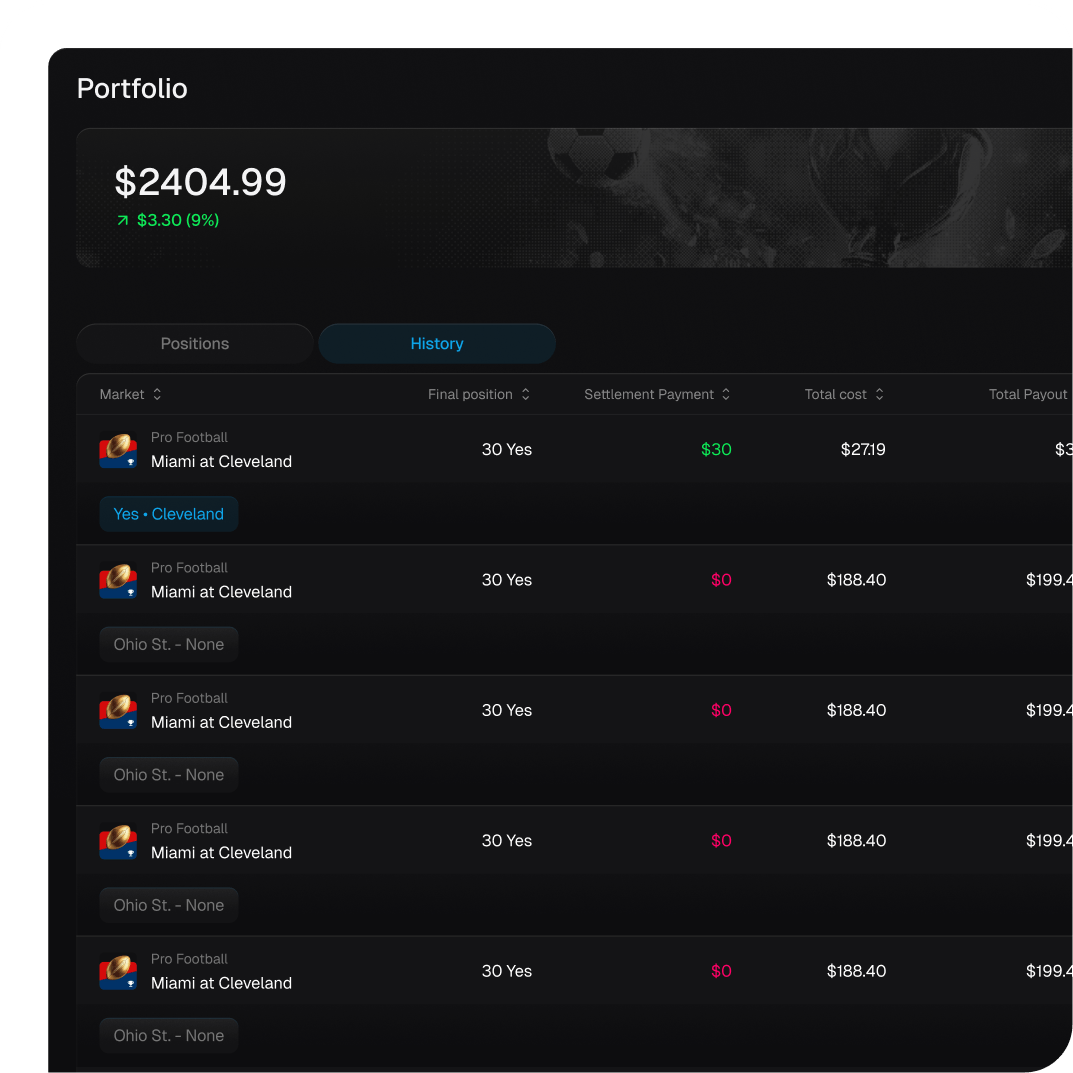The image size is (1073, 1073).
Task: Click the Total Payout sort icon
Action: (x=1069, y=394)
